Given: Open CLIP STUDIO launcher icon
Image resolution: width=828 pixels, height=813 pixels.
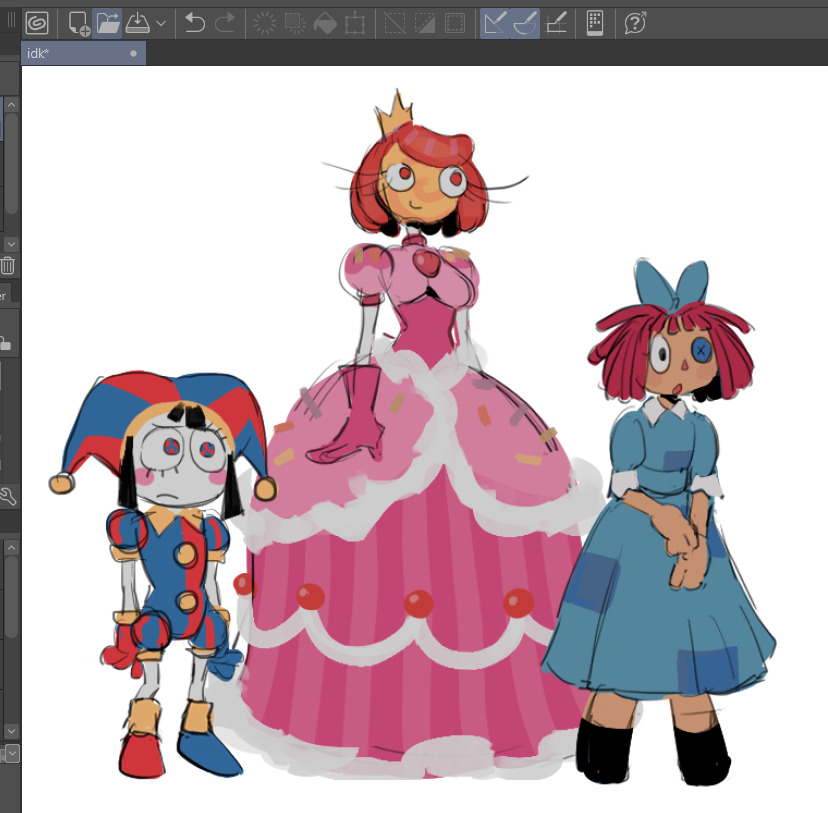Looking at the screenshot, I should (x=37, y=23).
